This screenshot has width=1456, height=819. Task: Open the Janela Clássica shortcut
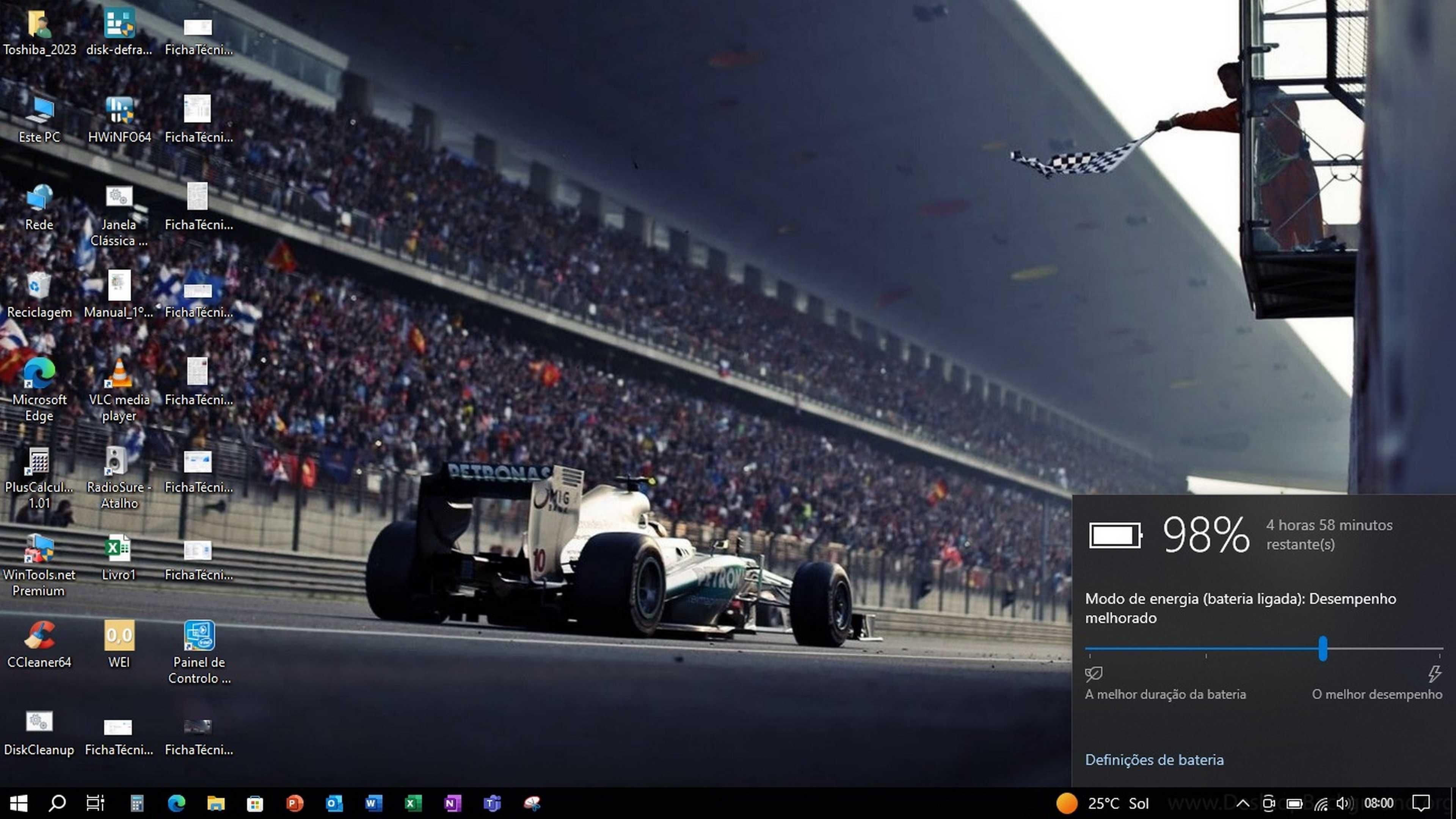coord(119,216)
